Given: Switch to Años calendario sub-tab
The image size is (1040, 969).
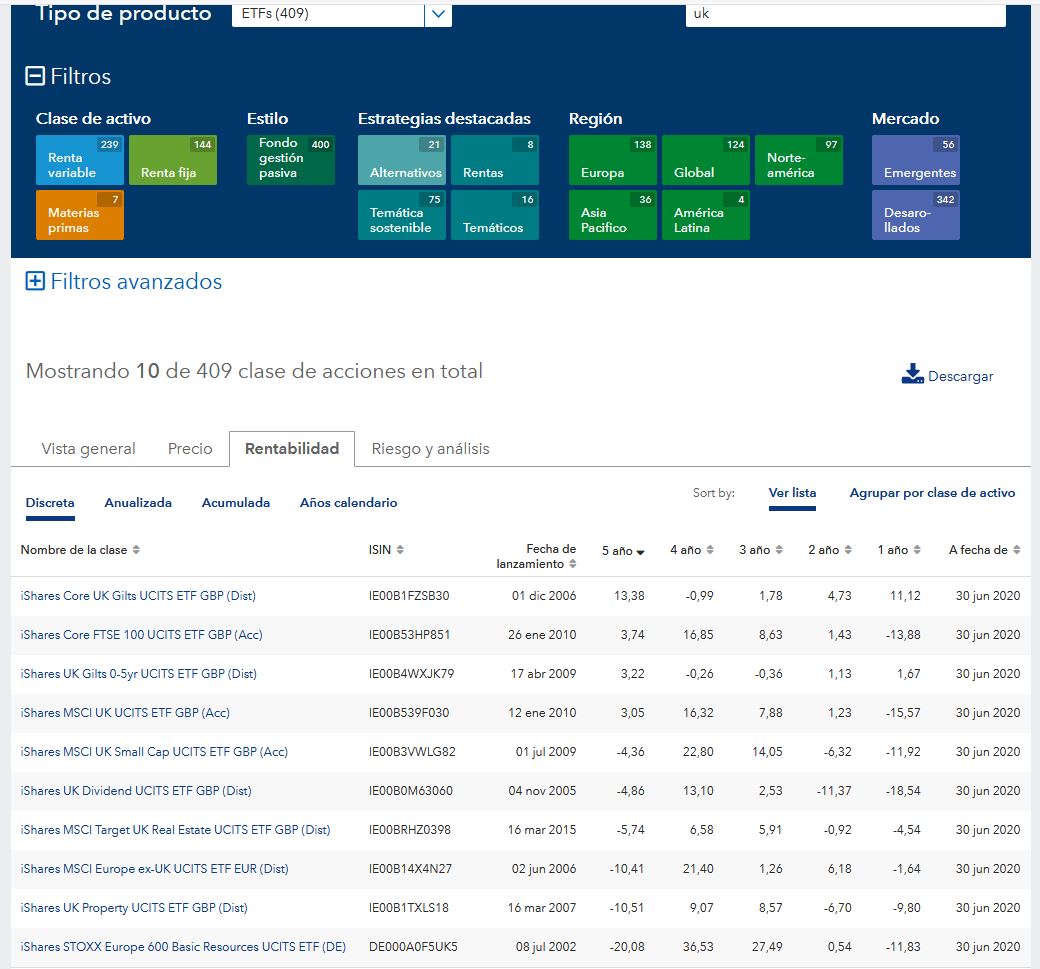Looking at the screenshot, I should (x=348, y=503).
